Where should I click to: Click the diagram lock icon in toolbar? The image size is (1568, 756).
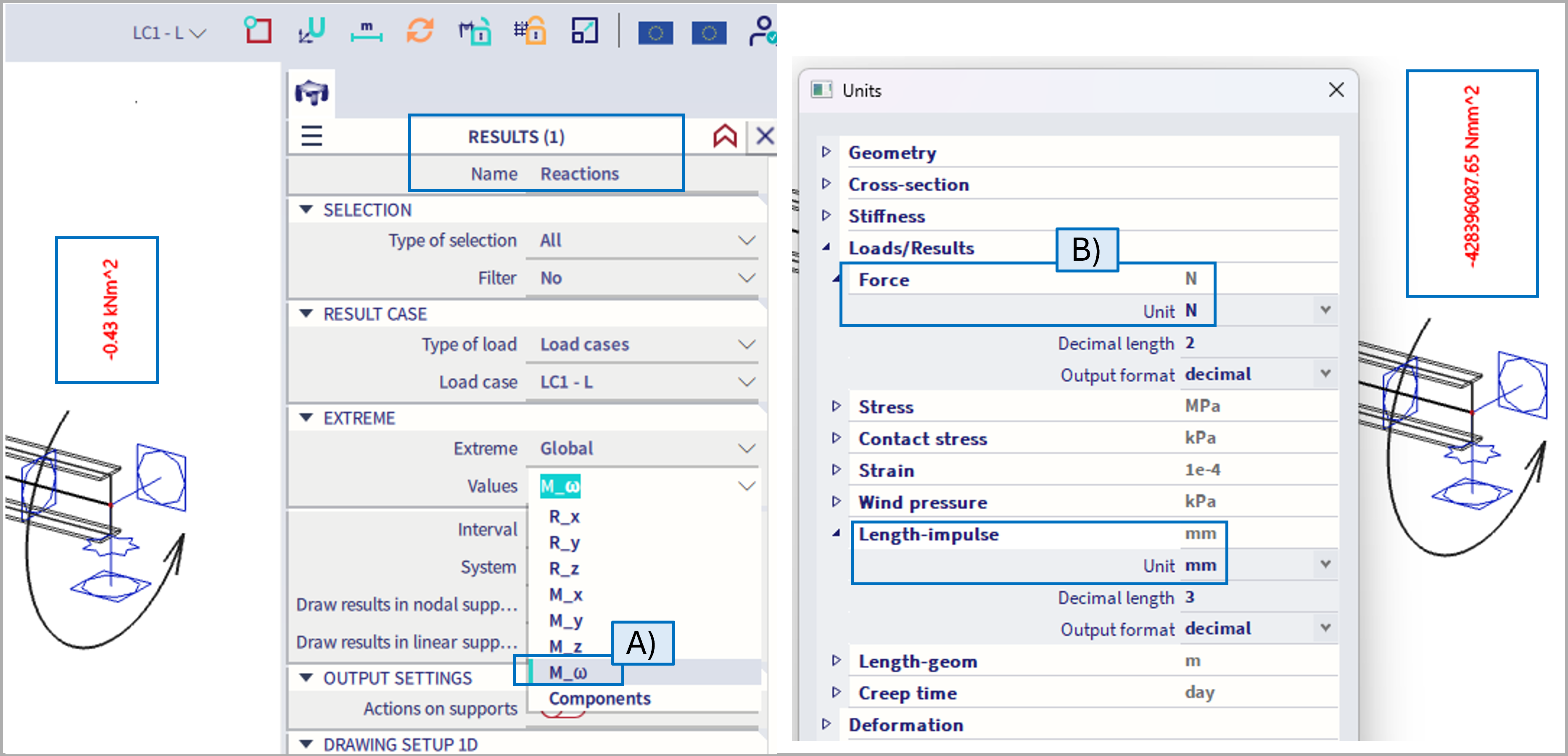coord(475,30)
